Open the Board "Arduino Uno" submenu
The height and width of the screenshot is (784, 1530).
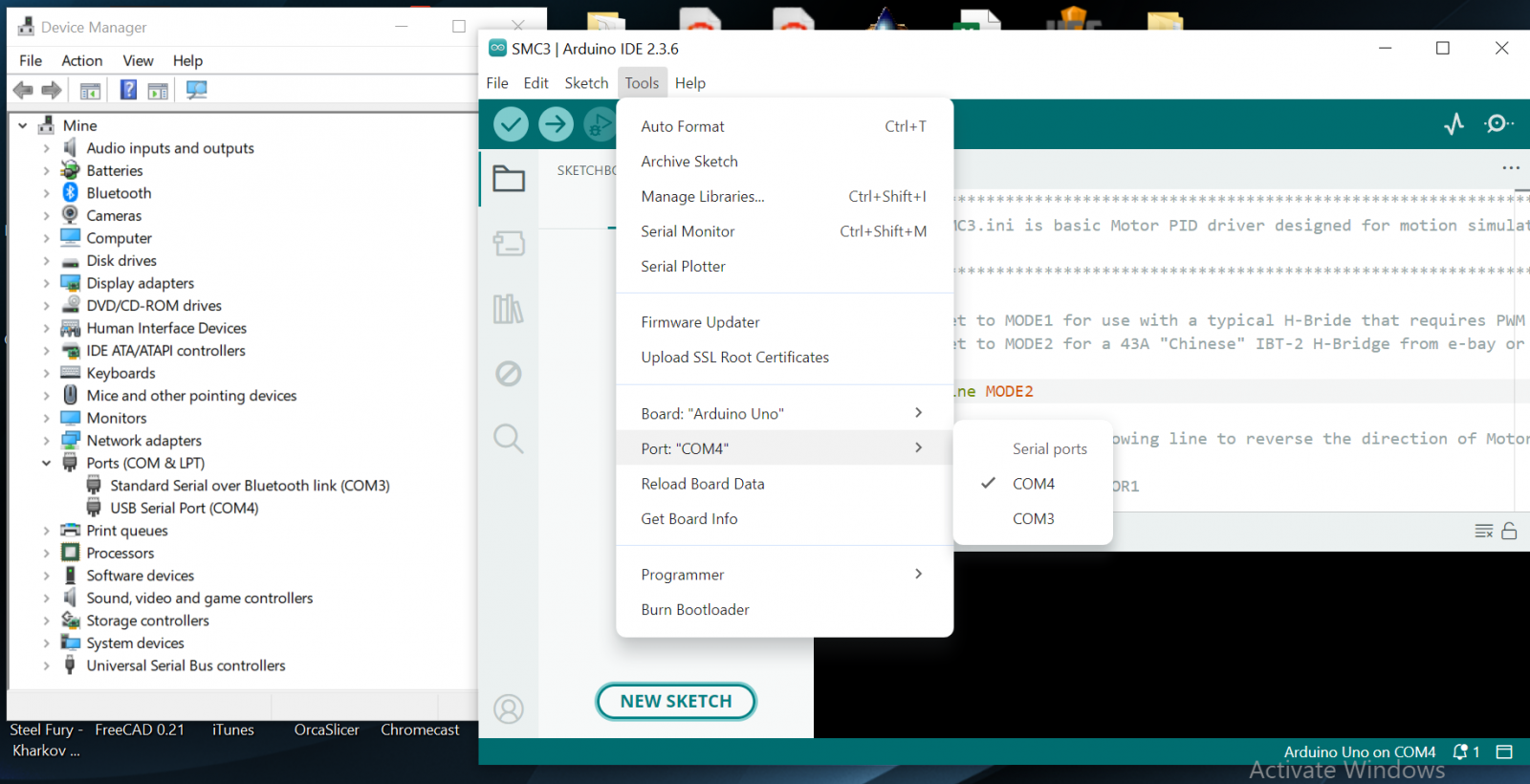(x=784, y=413)
